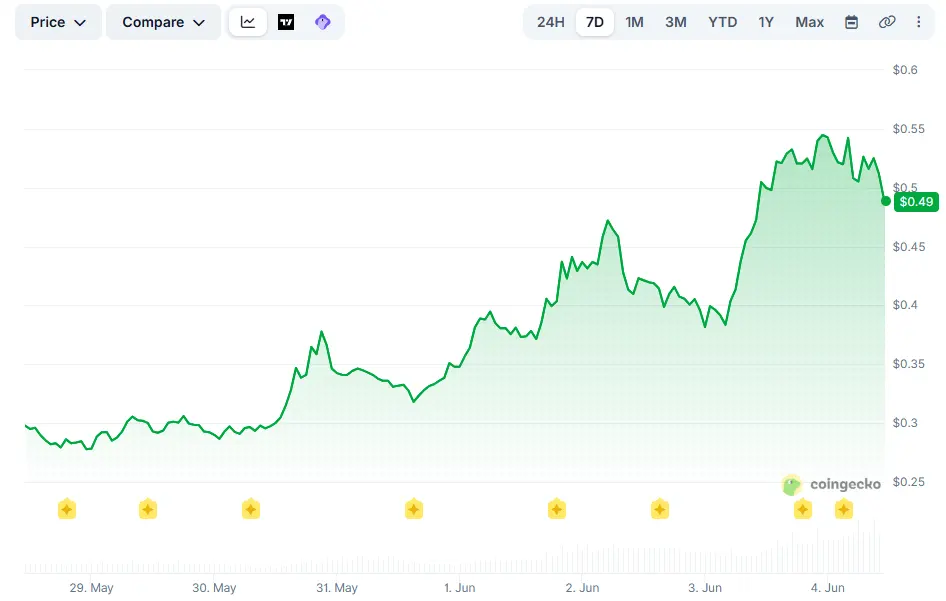Click the news marker on 29 May
The width and height of the screenshot is (946, 601).
tap(148, 509)
